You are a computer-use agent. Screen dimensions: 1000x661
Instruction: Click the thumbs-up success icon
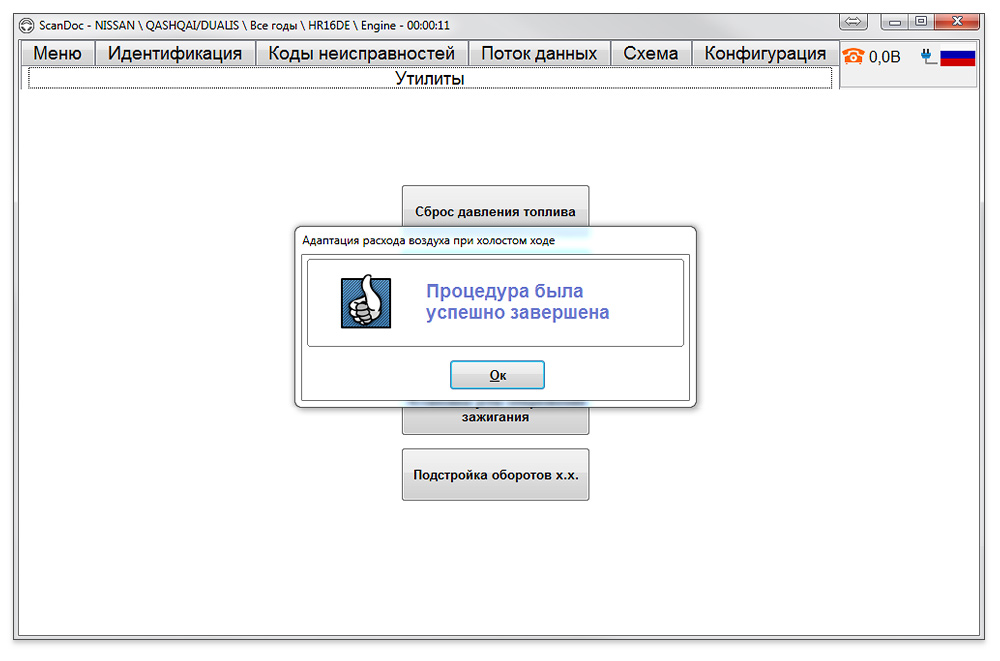pos(366,302)
